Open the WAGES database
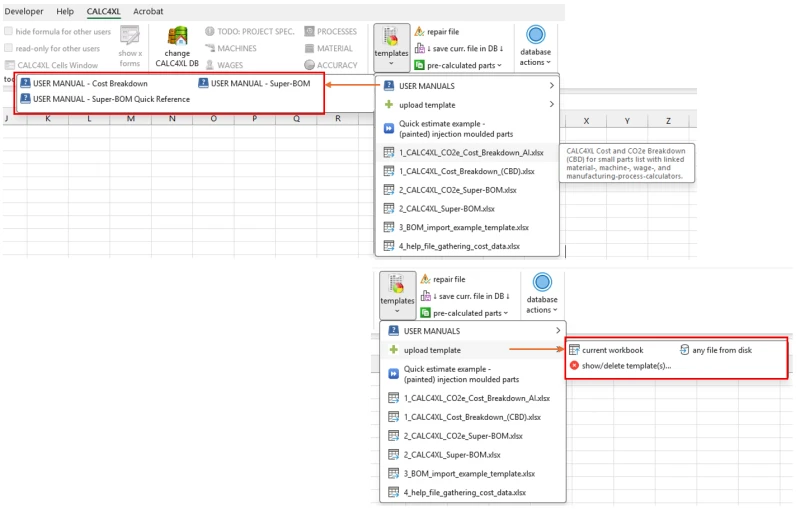 [x=223, y=65]
